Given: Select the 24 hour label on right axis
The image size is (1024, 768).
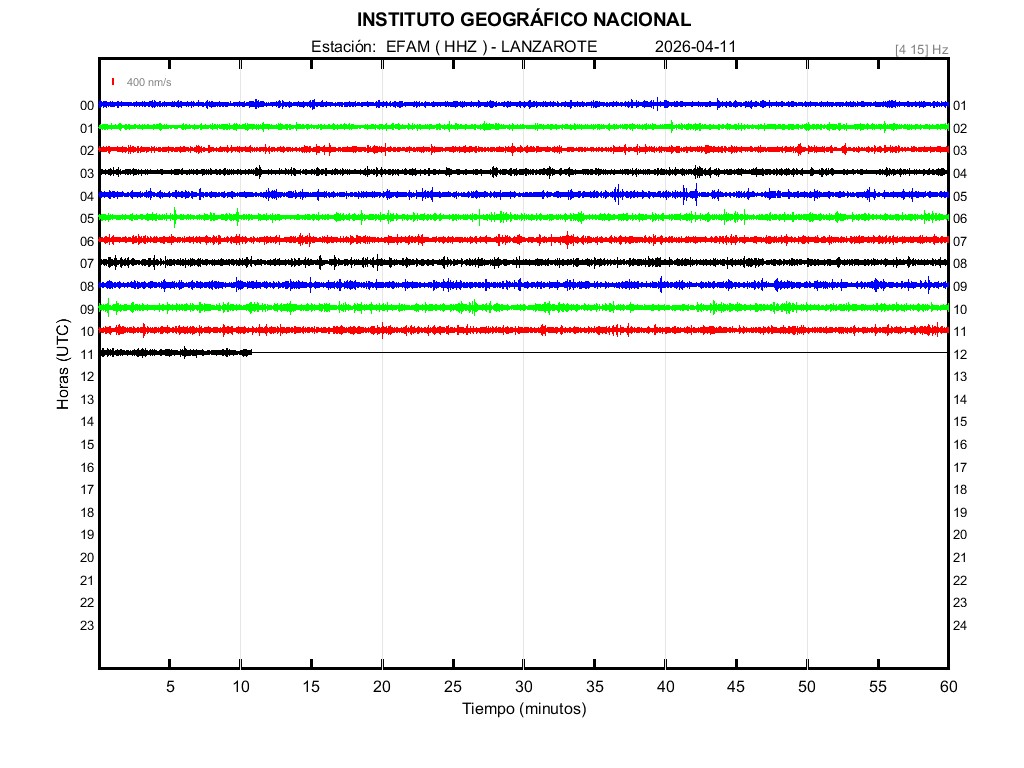Looking at the screenshot, I should point(959,626).
